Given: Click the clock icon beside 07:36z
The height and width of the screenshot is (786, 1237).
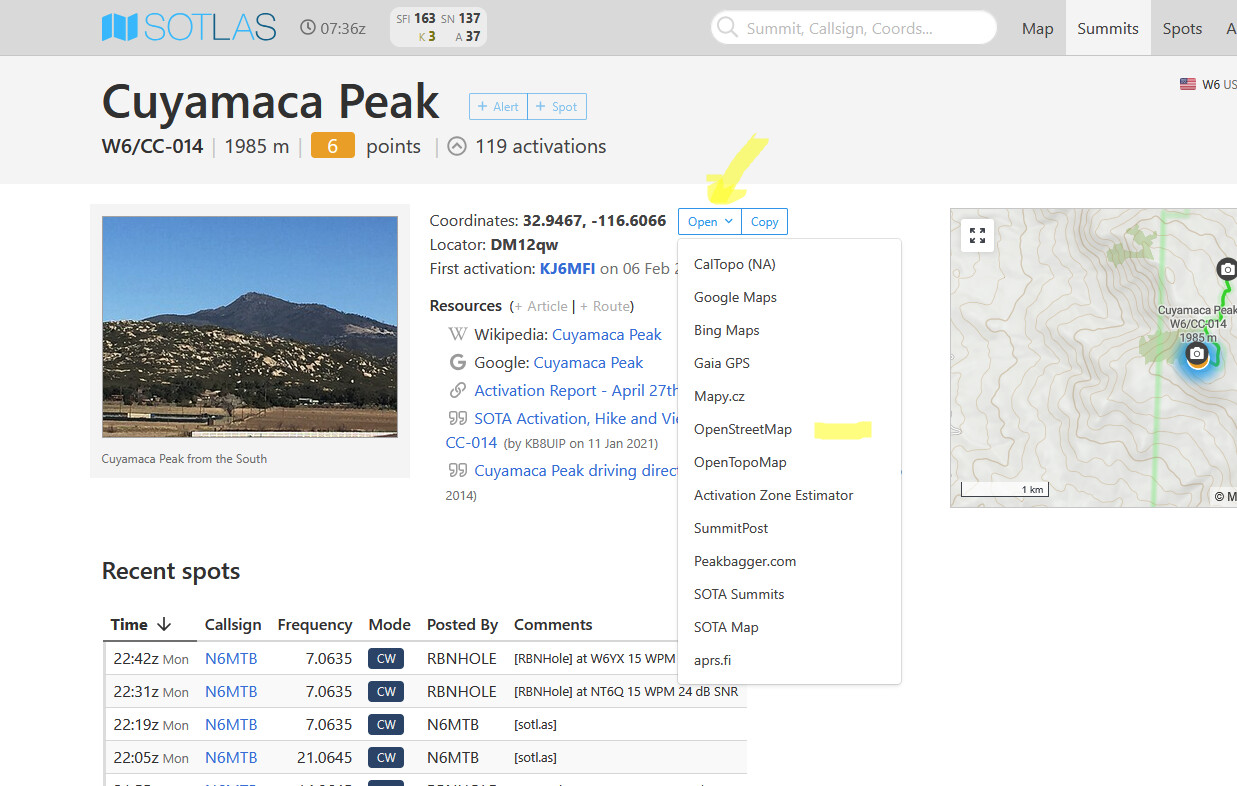Looking at the screenshot, I should pos(308,28).
